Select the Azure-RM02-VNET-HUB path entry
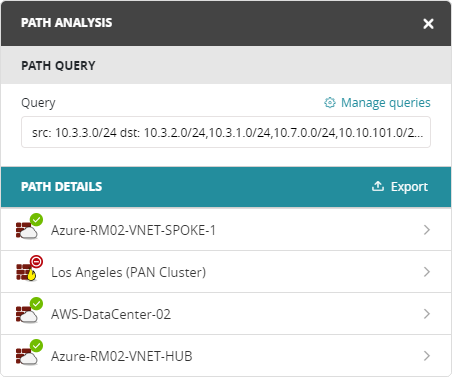The width and height of the screenshot is (452, 377). [x=226, y=356]
